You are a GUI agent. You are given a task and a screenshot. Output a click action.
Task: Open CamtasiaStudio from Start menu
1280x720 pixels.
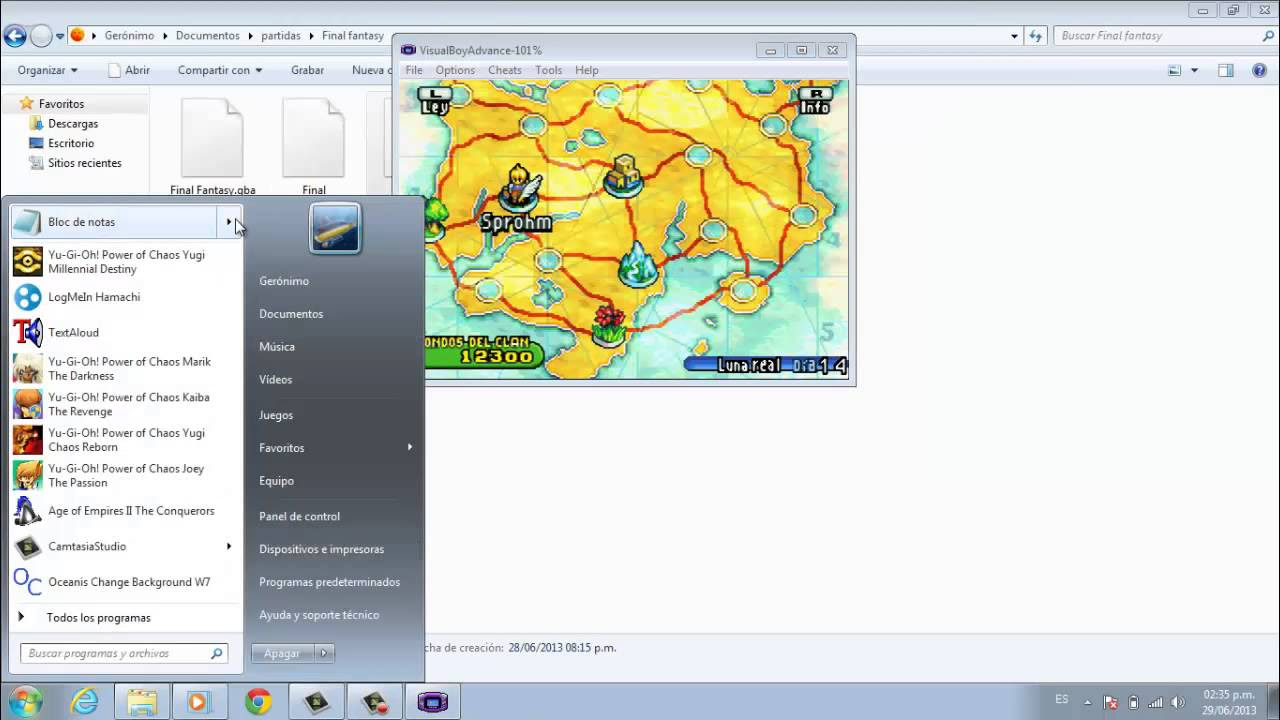pyautogui.click(x=114, y=546)
